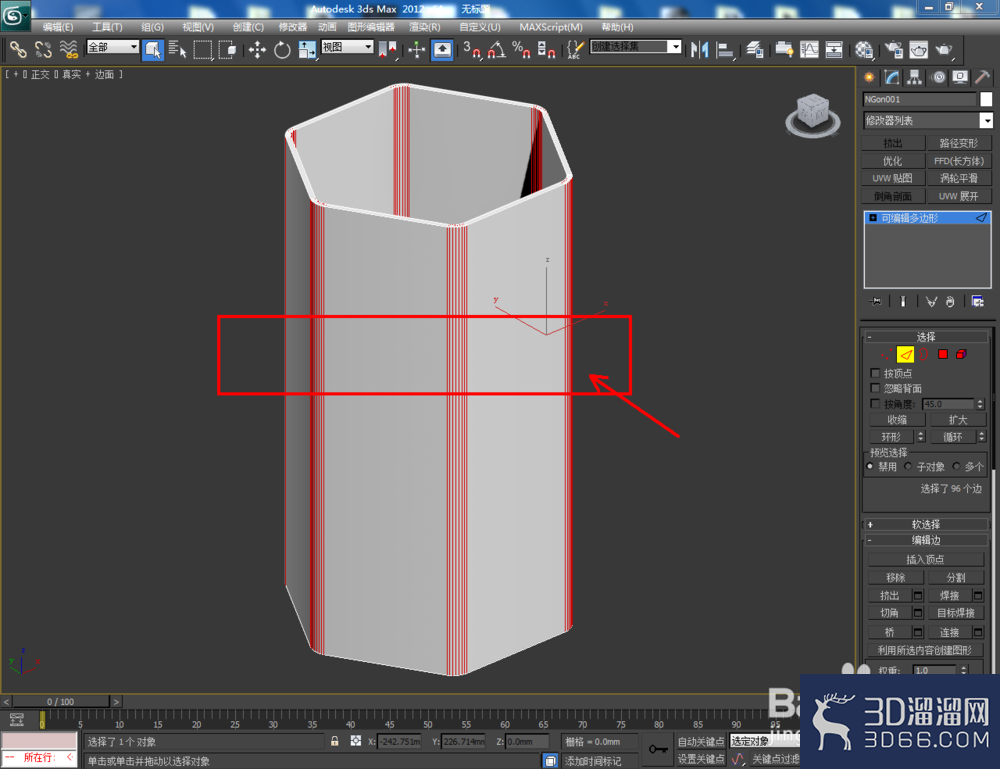Click Bind to Space Warp icon
Image resolution: width=1000 pixels, height=769 pixels.
tap(68, 49)
